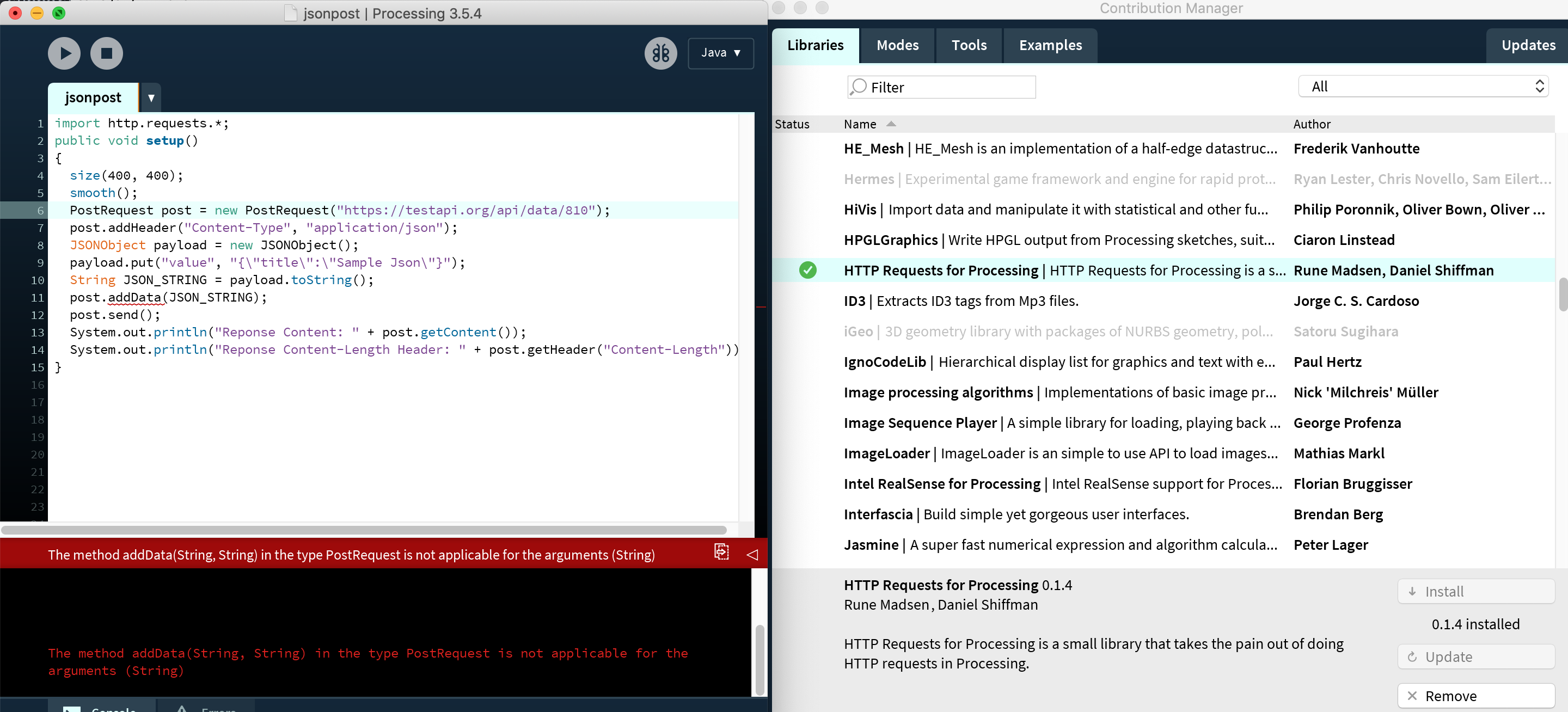Click the code editor's horizontal scrollbar
The width and height of the screenshot is (1568, 712).
click(365, 530)
